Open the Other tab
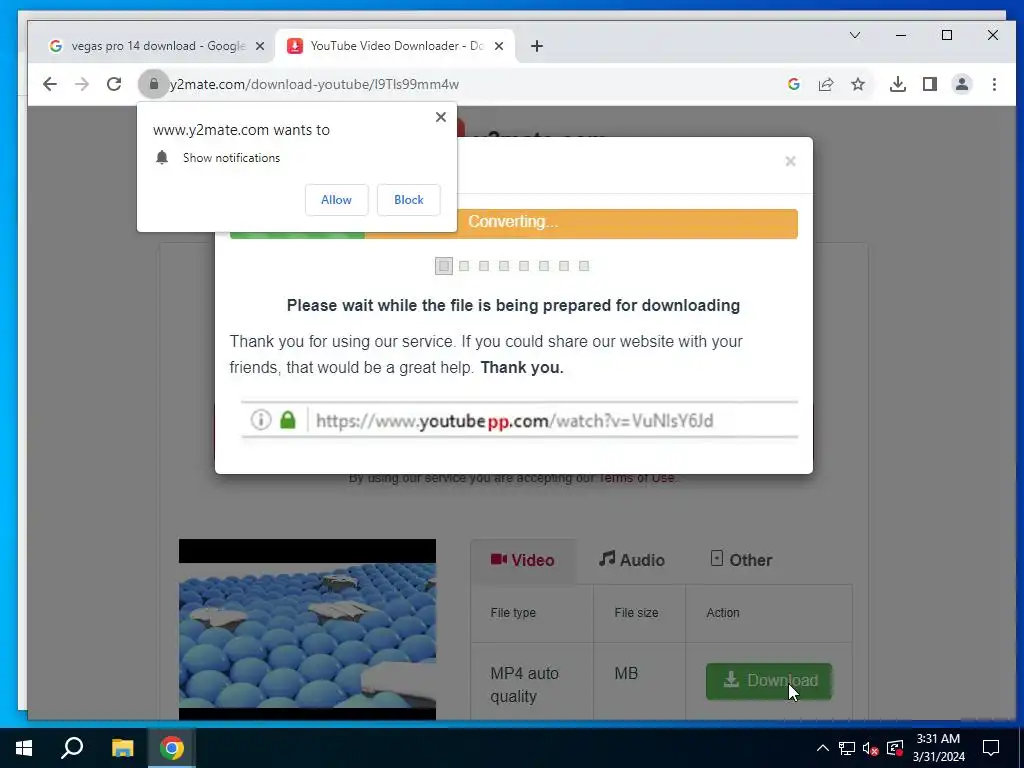This screenshot has height=768, width=1024. [x=741, y=560]
